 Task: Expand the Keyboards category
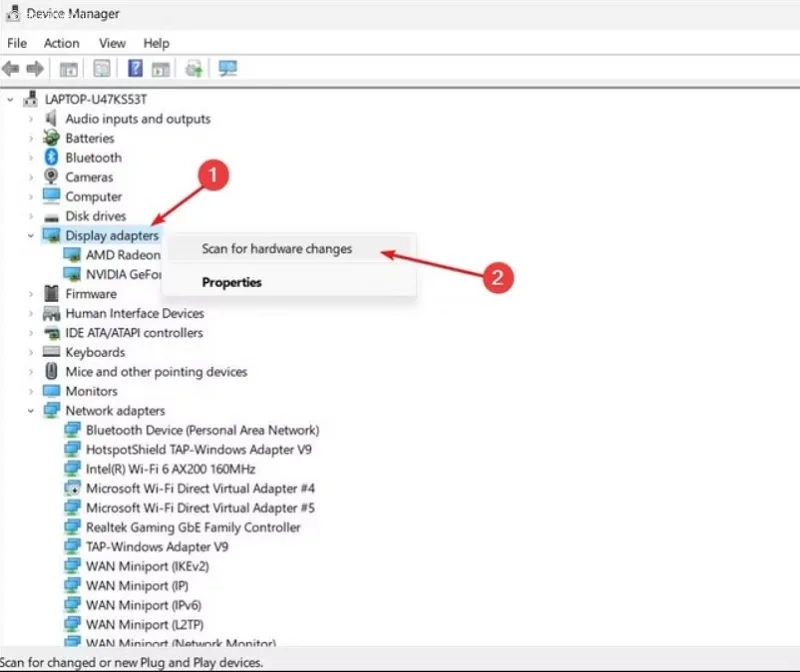click(x=31, y=352)
